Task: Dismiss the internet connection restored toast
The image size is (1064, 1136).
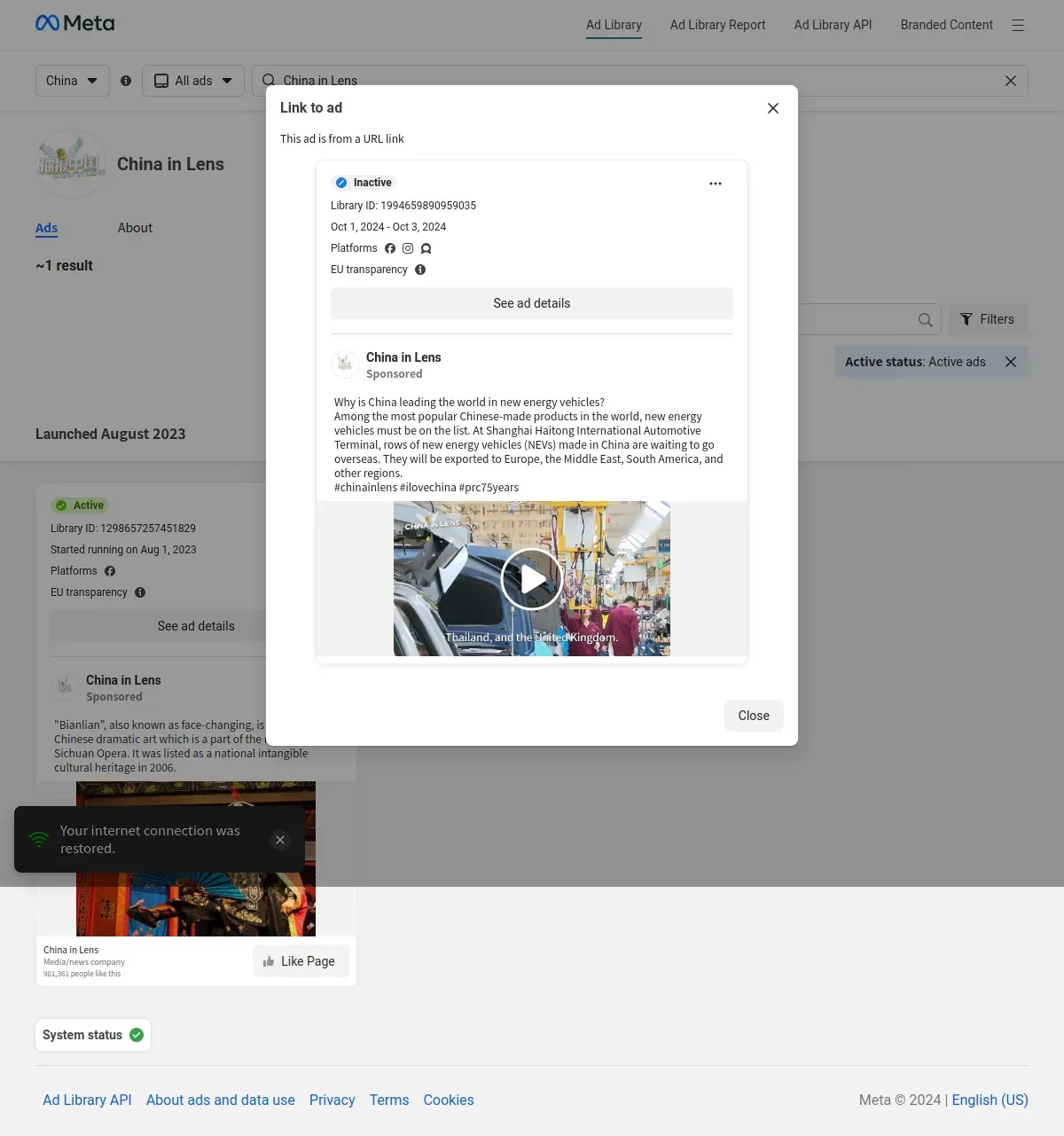Action: pos(280,840)
